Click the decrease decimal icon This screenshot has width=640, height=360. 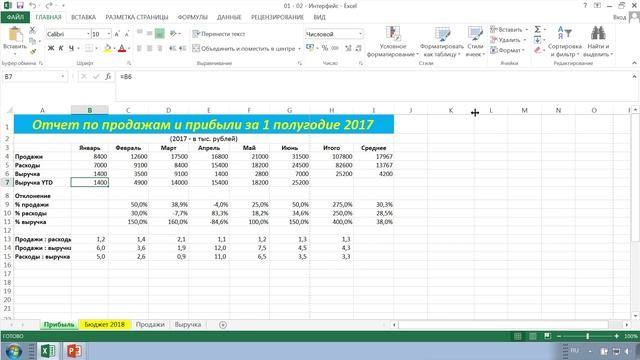click(x=358, y=48)
